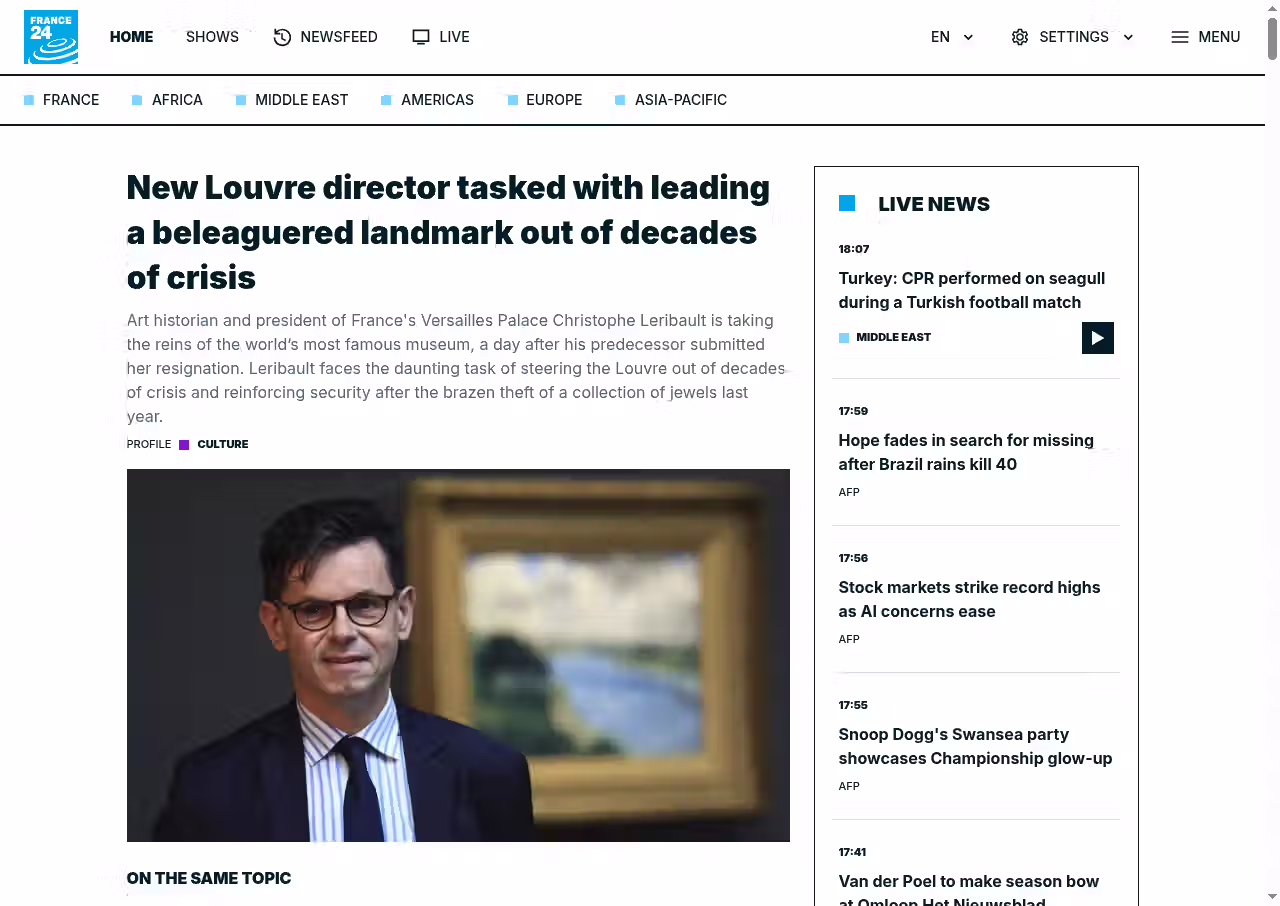Expand the EN language dropdown
The image size is (1280, 906).
click(x=952, y=37)
